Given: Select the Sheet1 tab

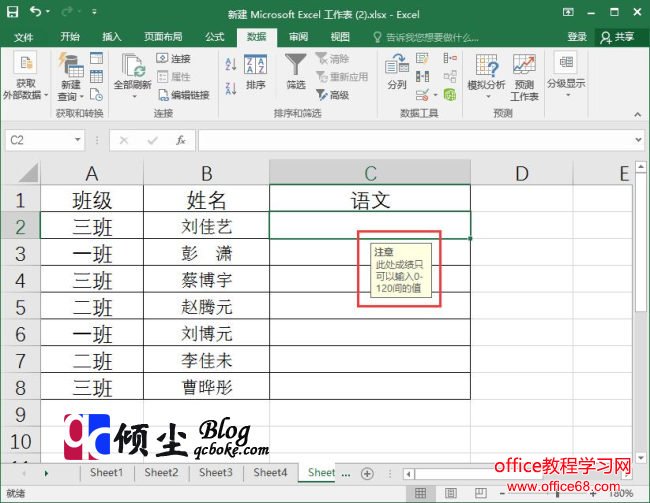Looking at the screenshot, I should coord(107,472).
